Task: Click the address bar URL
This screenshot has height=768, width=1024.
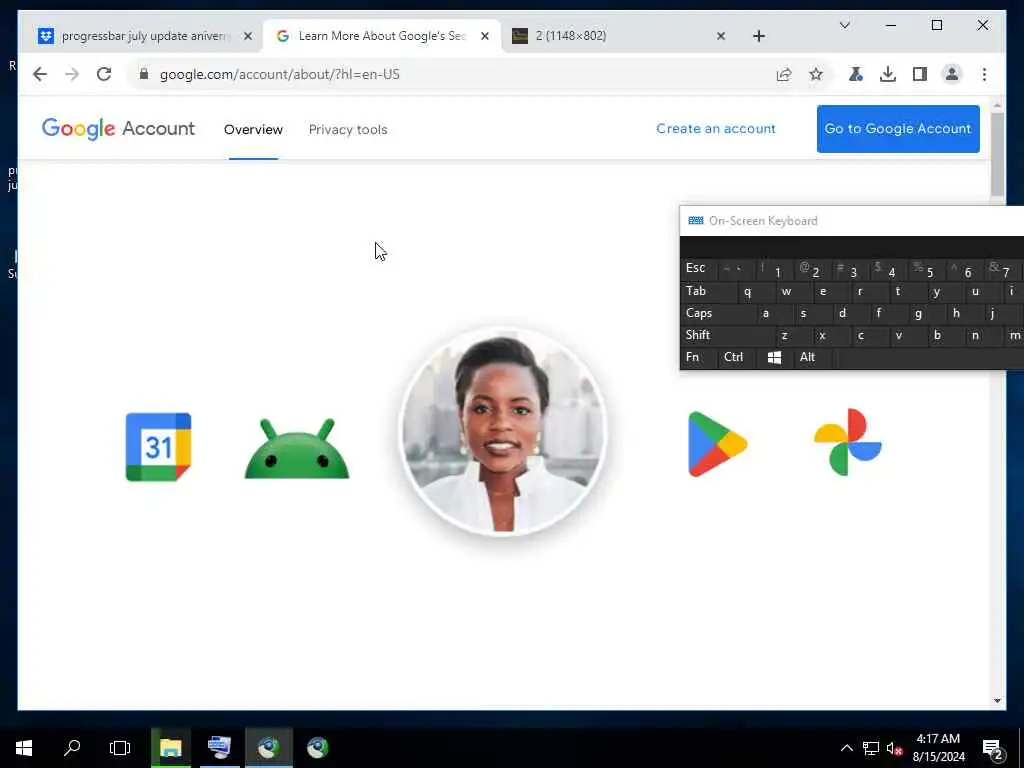Action: 280,74
